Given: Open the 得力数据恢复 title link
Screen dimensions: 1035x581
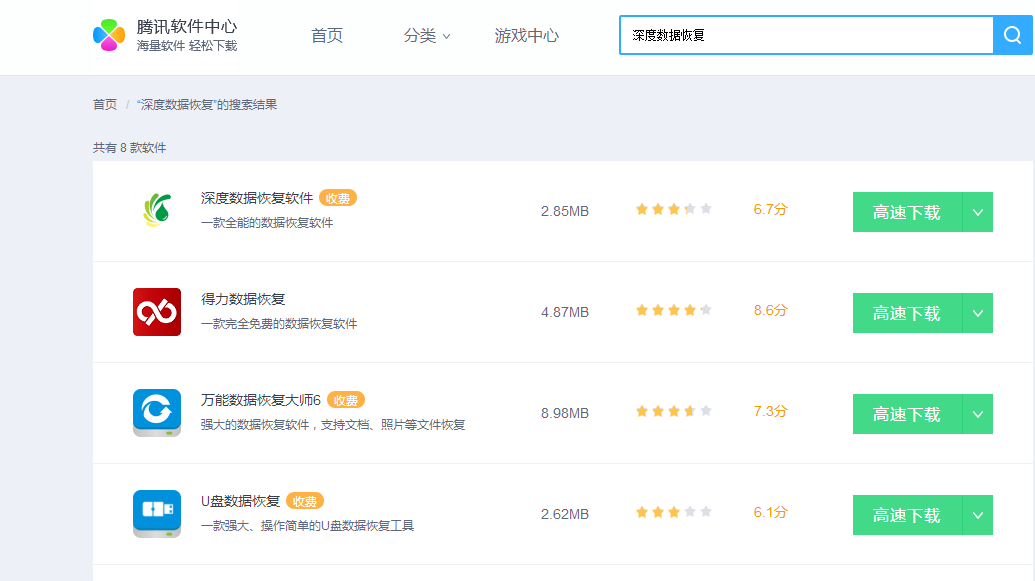Looking at the screenshot, I should click(243, 299).
